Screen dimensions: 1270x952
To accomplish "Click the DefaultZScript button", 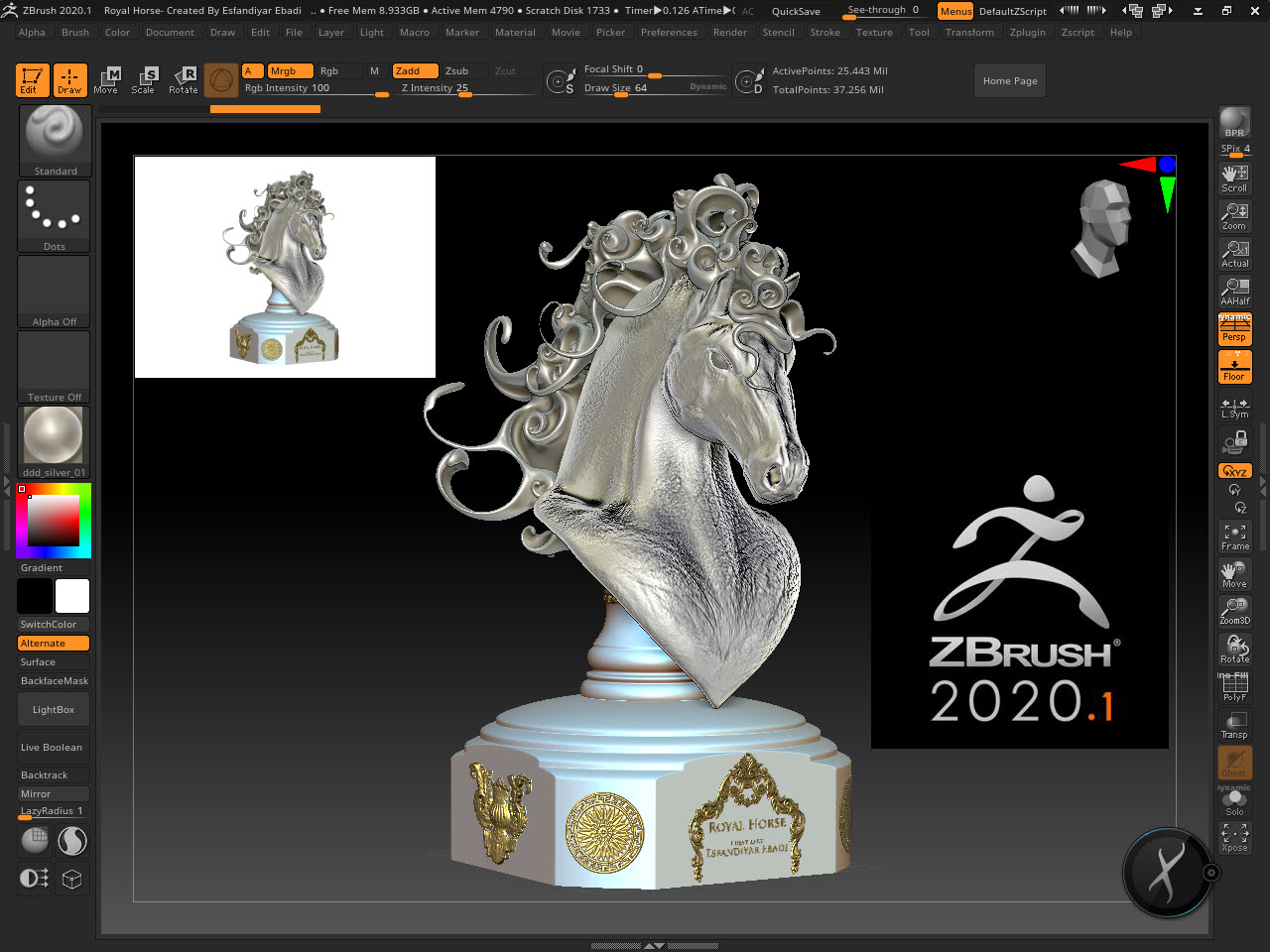I will 1013,11.
